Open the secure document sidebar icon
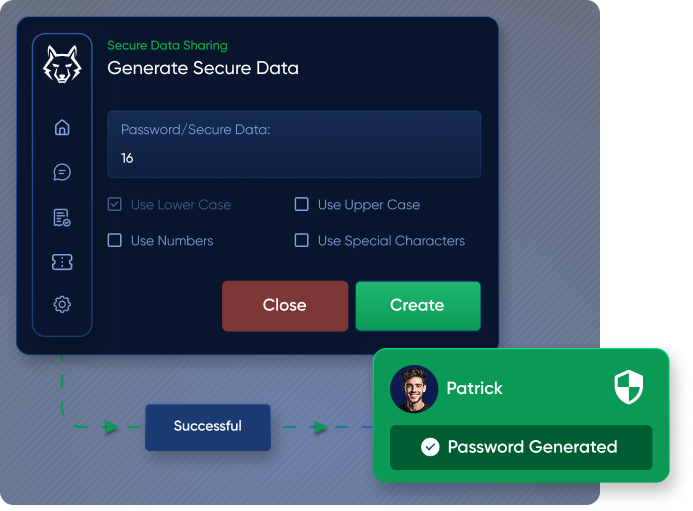 click(62, 217)
